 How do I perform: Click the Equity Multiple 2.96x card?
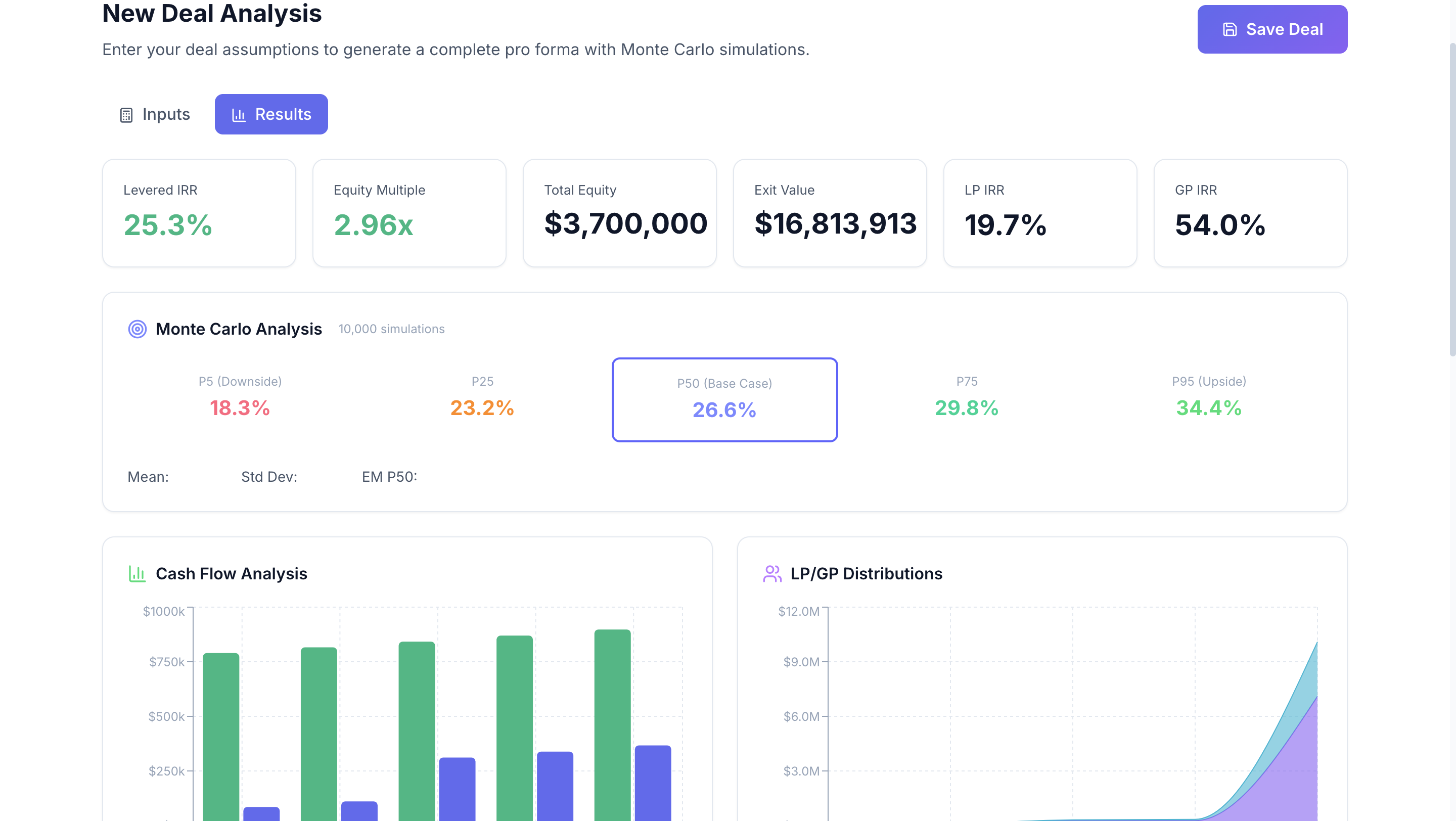pyautogui.click(x=409, y=213)
